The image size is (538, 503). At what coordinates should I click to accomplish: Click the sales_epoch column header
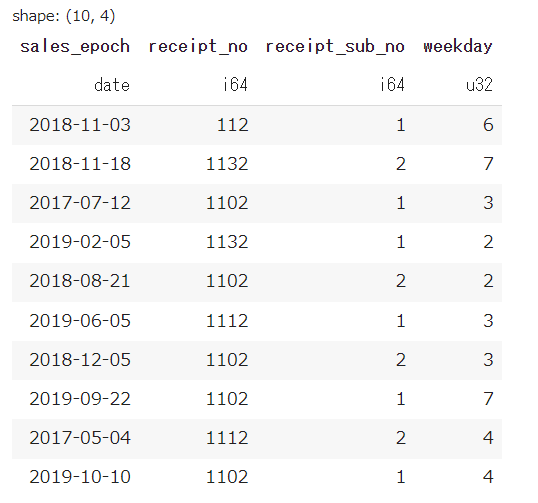(x=75, y=47)
